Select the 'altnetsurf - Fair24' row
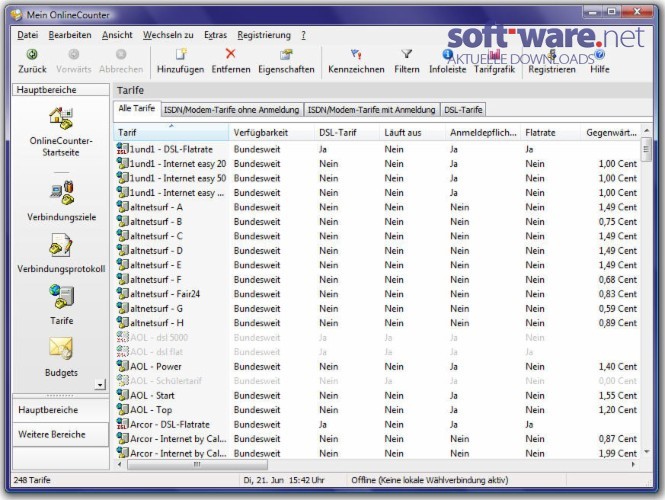The width and height of the screenshot is (665, 500). click(x=377, y=294)
